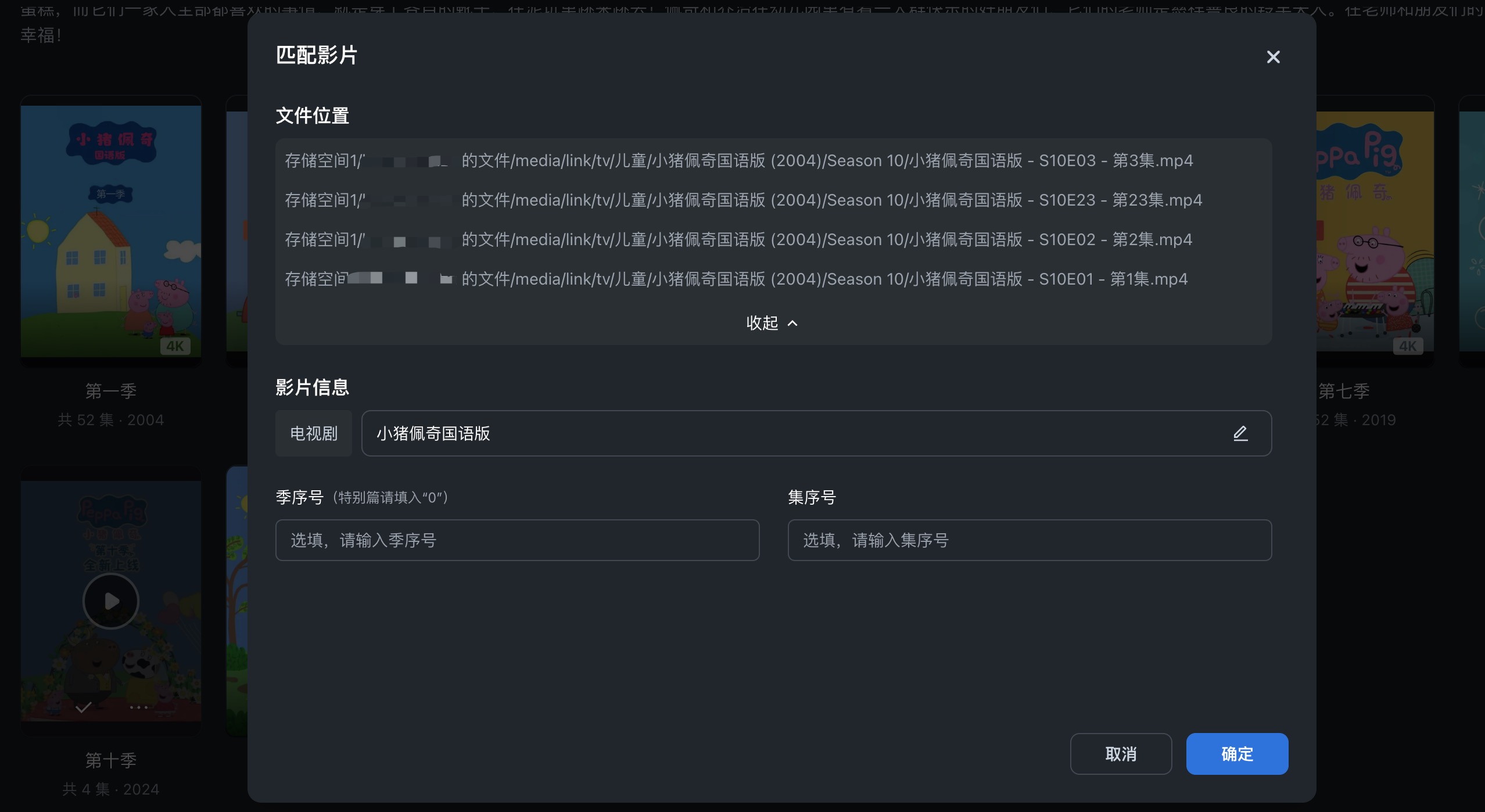This screenshot has height=812, width=1485.
Task: Click the 第十季 season title text
Action: tap(111, 760)
